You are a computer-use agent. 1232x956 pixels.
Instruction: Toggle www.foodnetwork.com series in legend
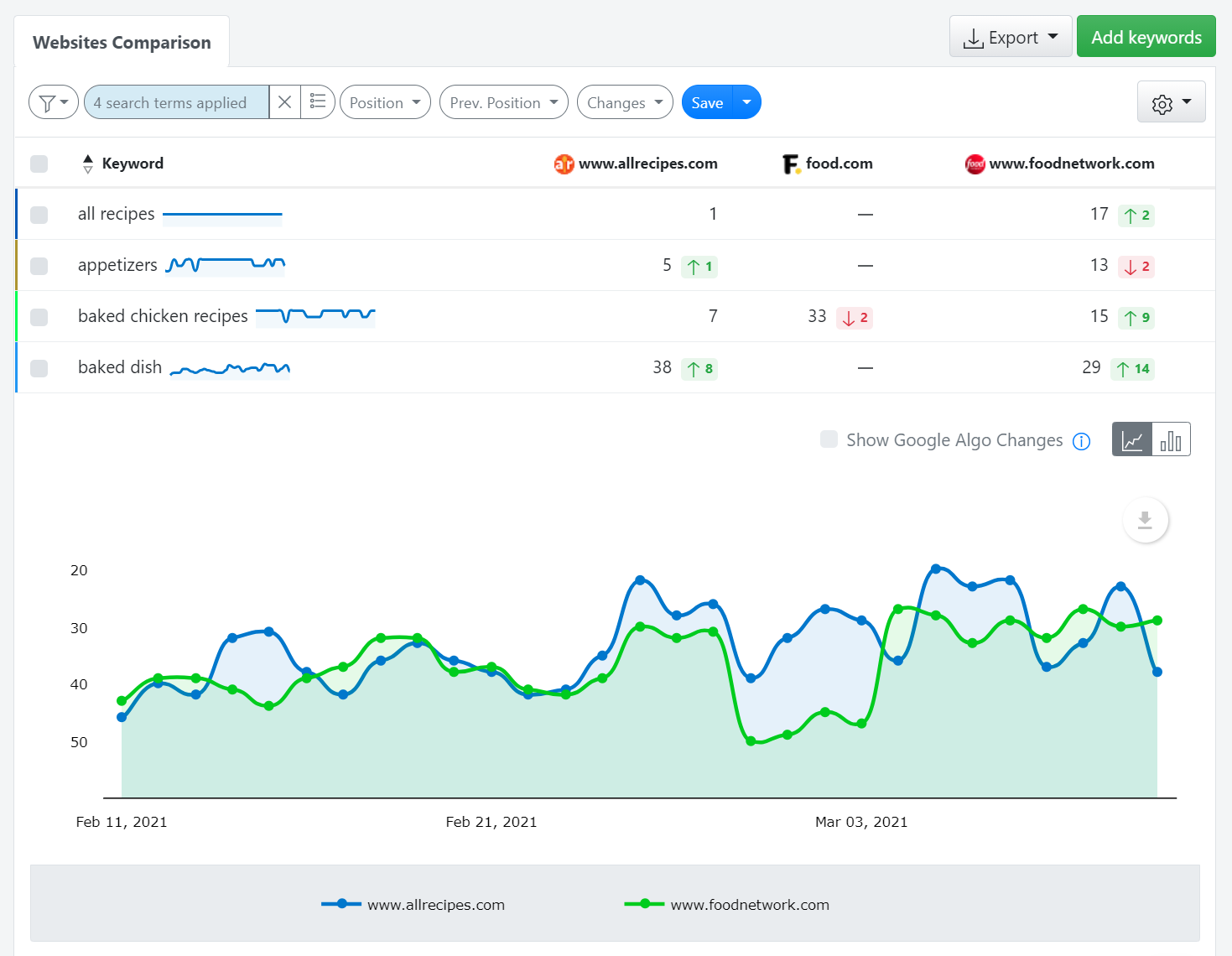(x=727, y=904)
